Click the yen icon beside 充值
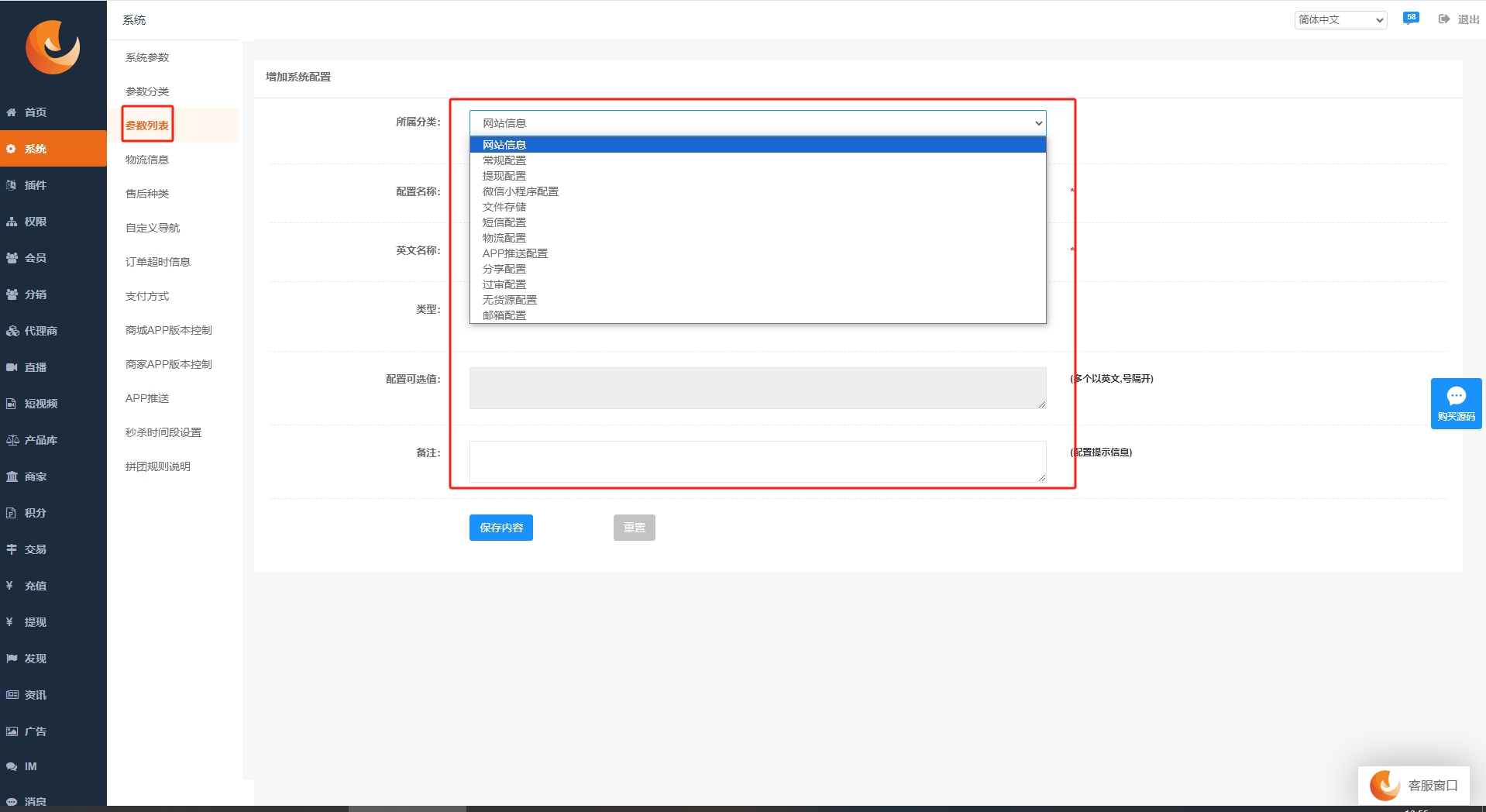 [x=9, y=586]
